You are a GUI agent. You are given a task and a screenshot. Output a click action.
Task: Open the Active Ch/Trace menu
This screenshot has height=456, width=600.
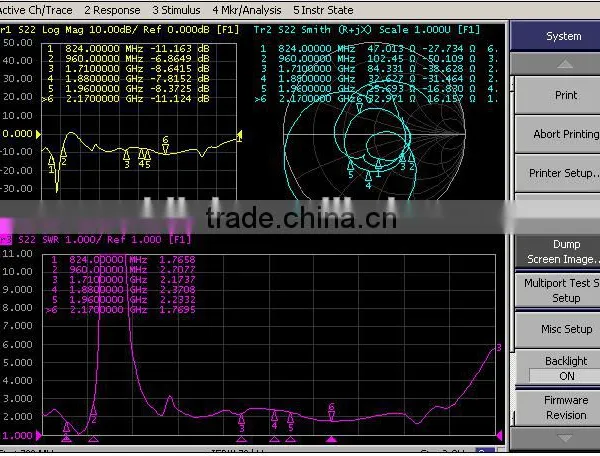(36, 10)
